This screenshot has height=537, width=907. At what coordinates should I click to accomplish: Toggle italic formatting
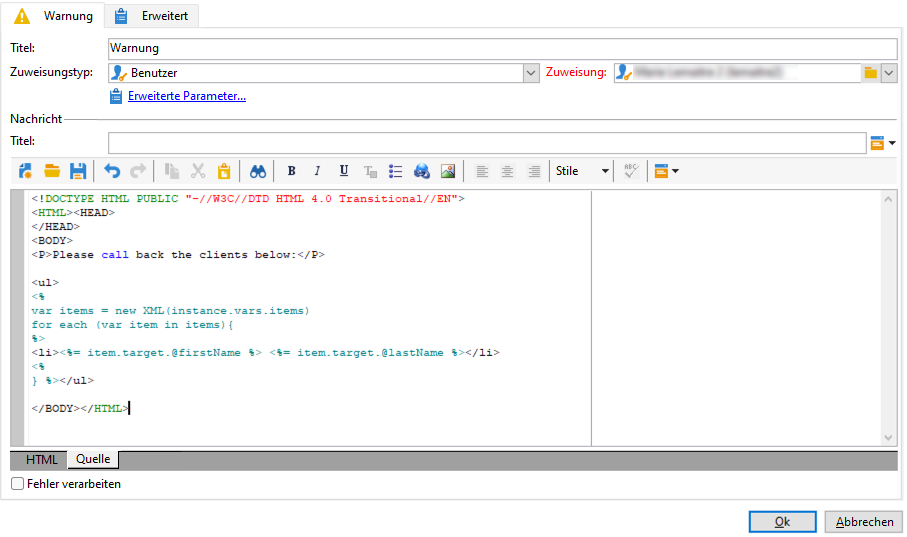click(x=317, y=171)
